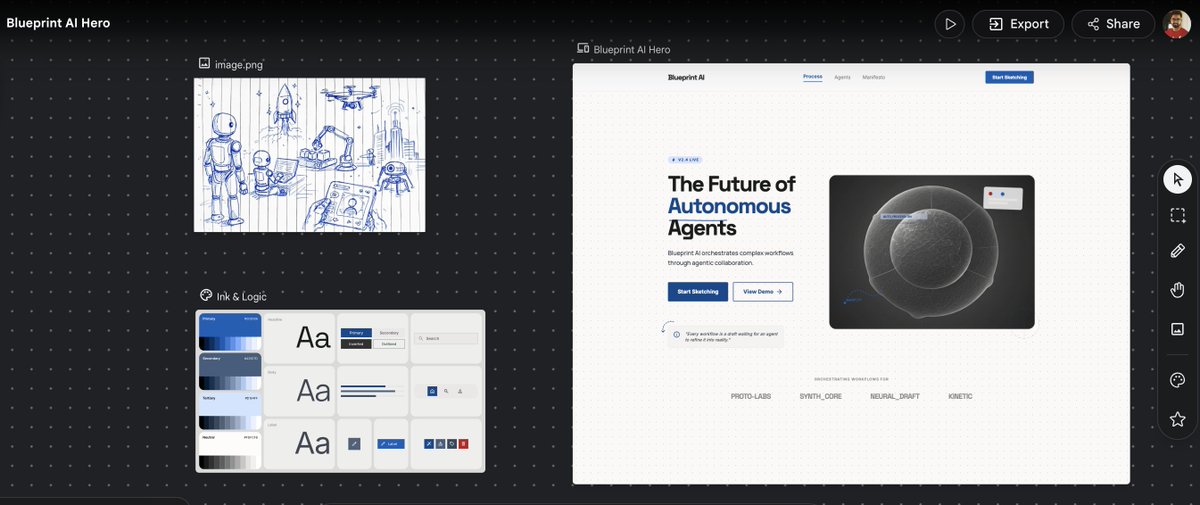This screenshot has height=505, width=1200.
Task: Open the Process tab in hero navigation
Action: point(812,77)
